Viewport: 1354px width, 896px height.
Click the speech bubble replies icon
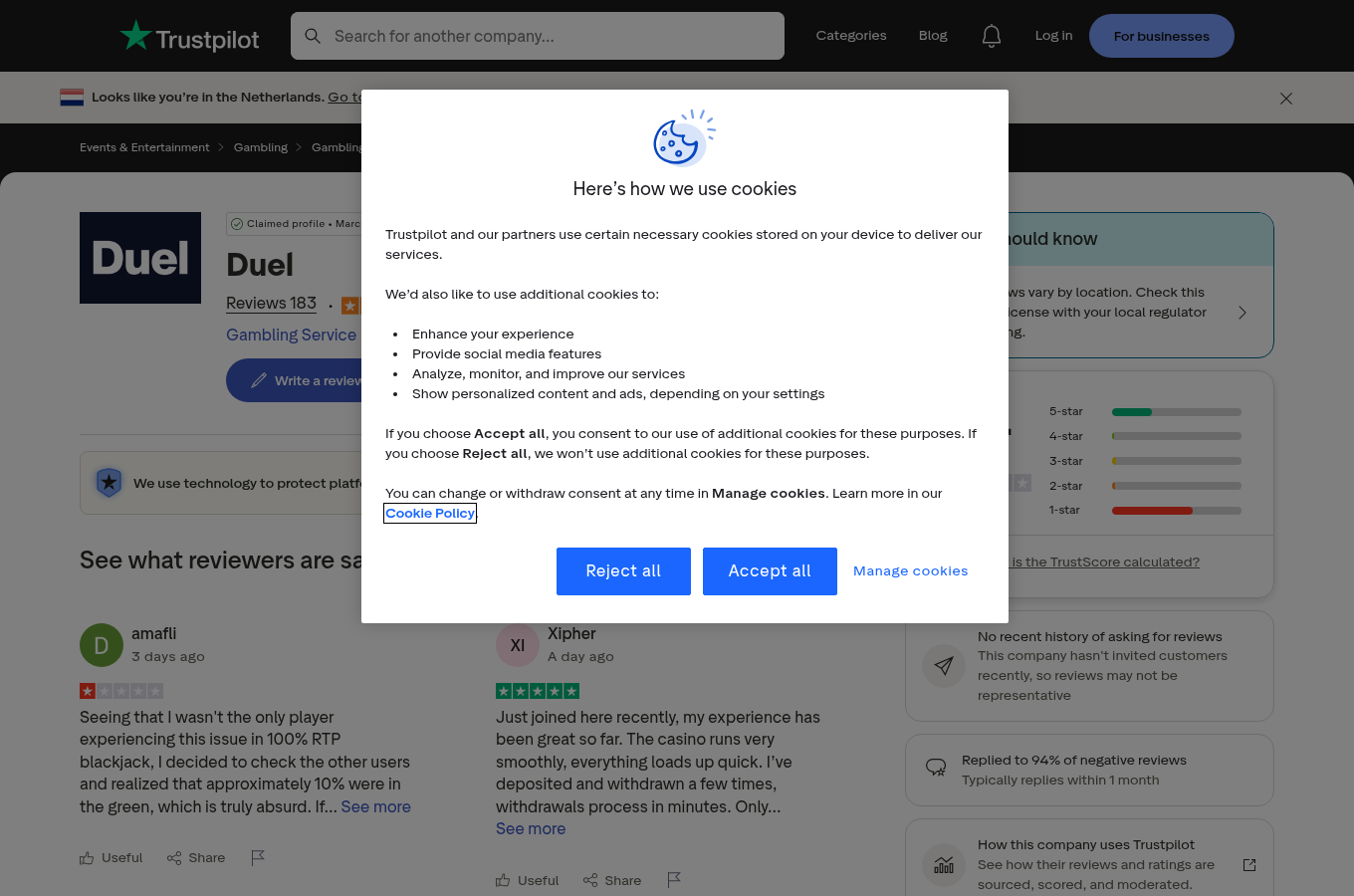click(x=936, y=768)
